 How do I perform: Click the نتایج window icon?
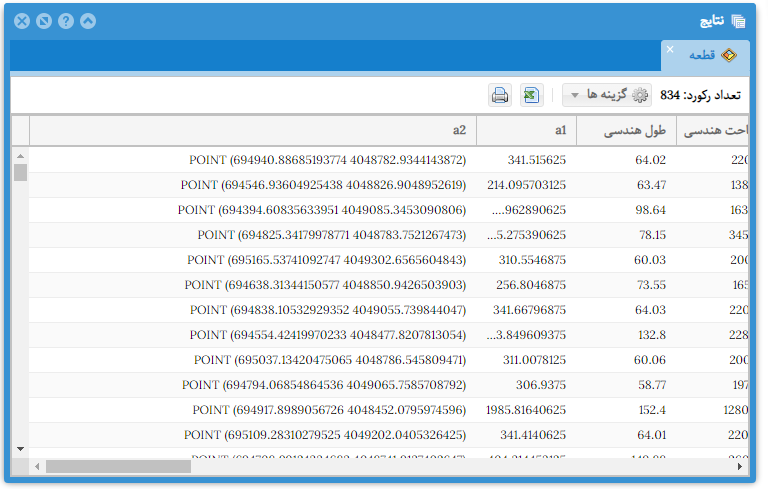coord(738,21)
